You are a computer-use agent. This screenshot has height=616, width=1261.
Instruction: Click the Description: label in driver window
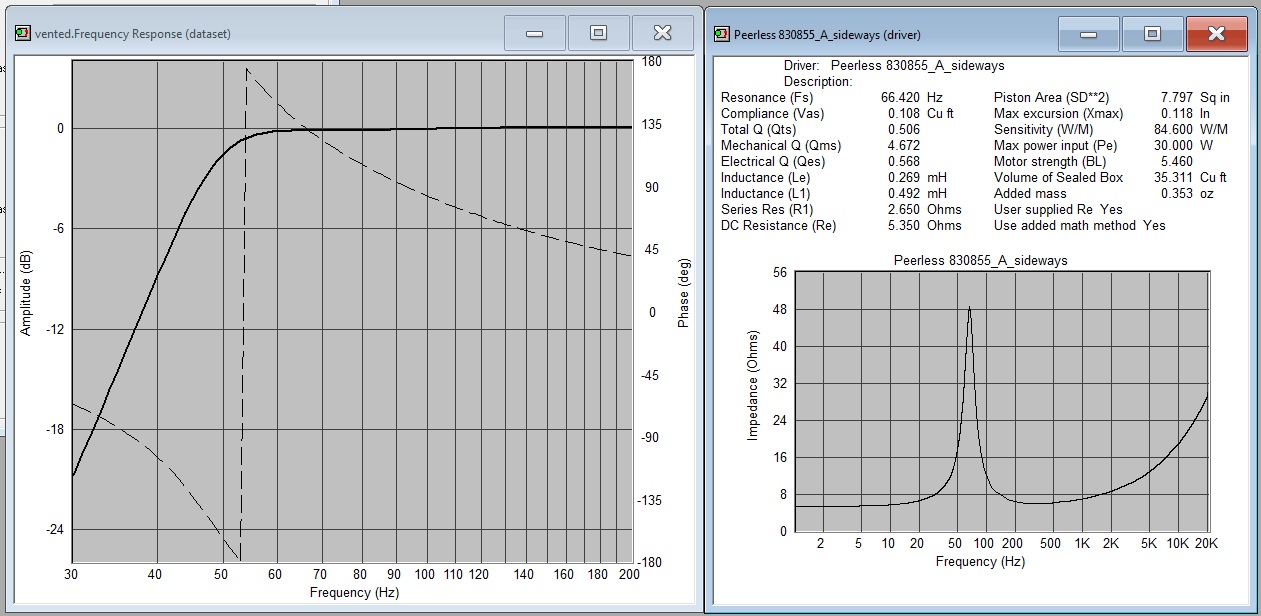tap(818, 82)
